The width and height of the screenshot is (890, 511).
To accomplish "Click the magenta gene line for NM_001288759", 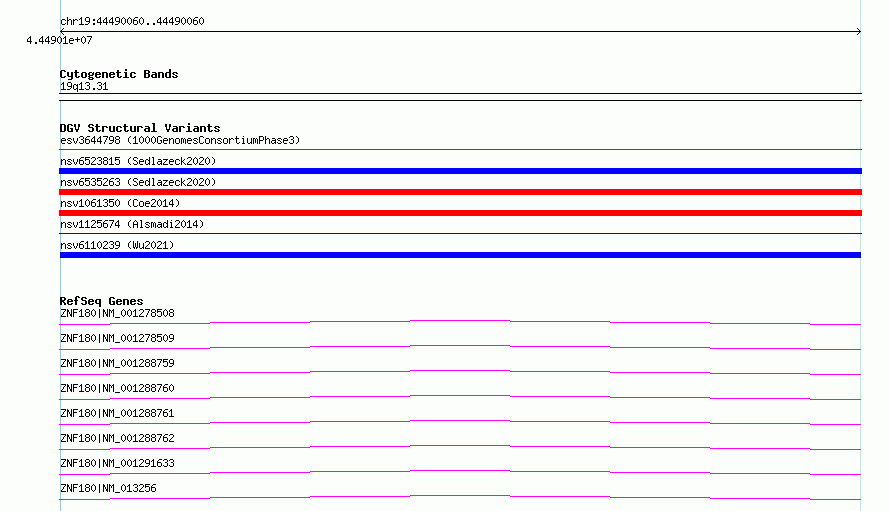I will (x=460, y=372).
